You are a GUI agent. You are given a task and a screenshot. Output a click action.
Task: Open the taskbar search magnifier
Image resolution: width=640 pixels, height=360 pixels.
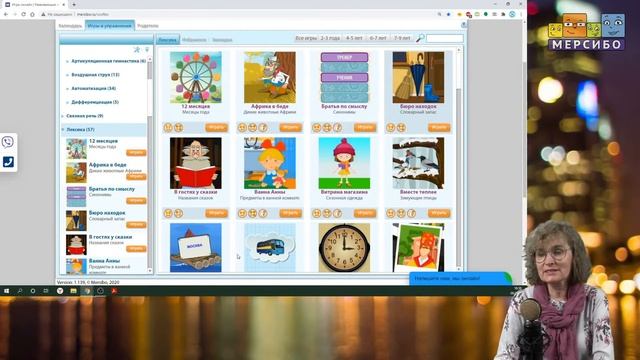coord(20,291)
